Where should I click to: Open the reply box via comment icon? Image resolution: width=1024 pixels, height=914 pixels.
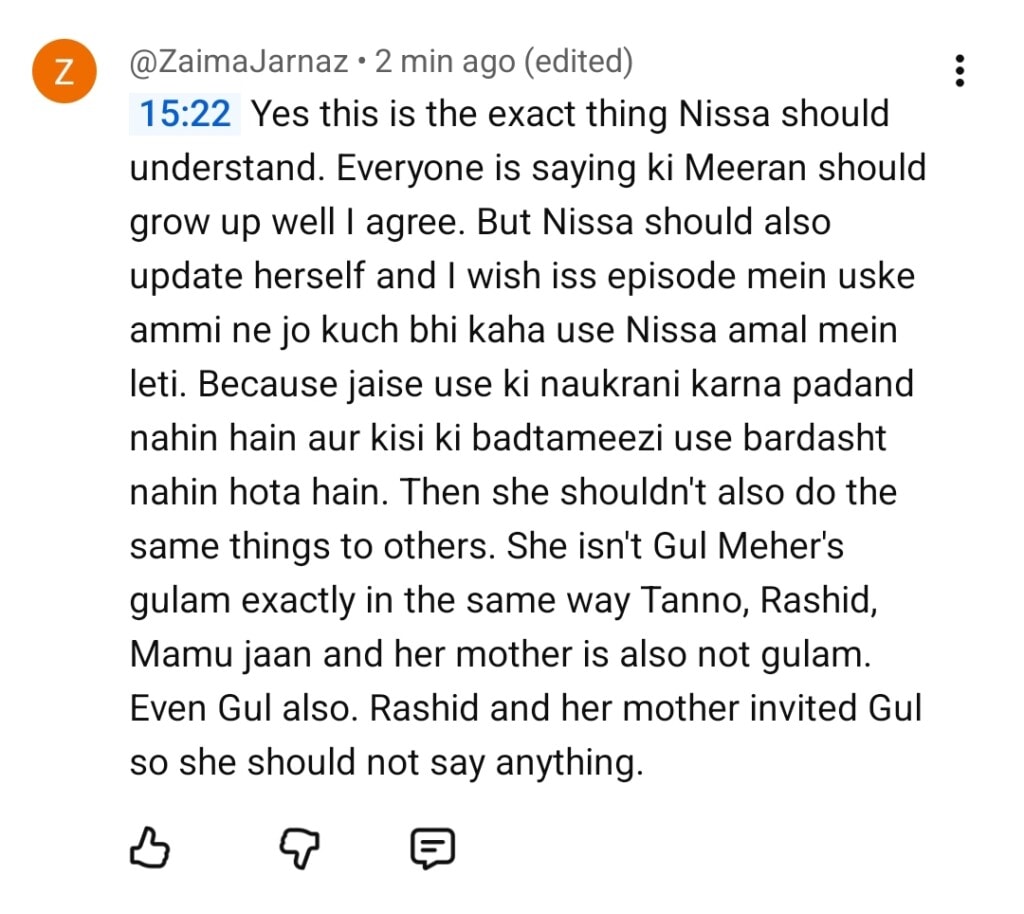[432, 847]
